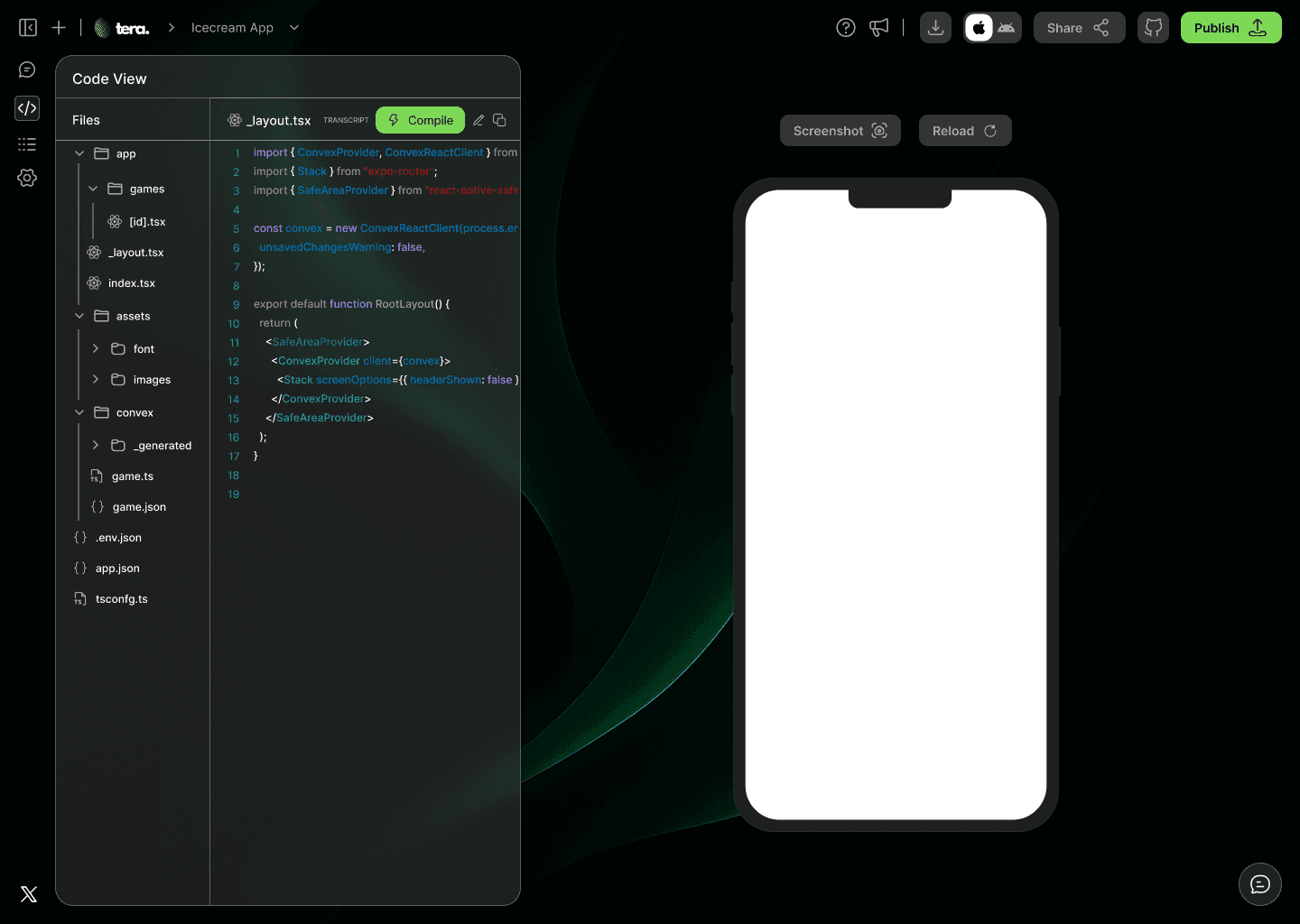Click the plus new project icon
The image size is (1300, 924).
pos(59,28)
